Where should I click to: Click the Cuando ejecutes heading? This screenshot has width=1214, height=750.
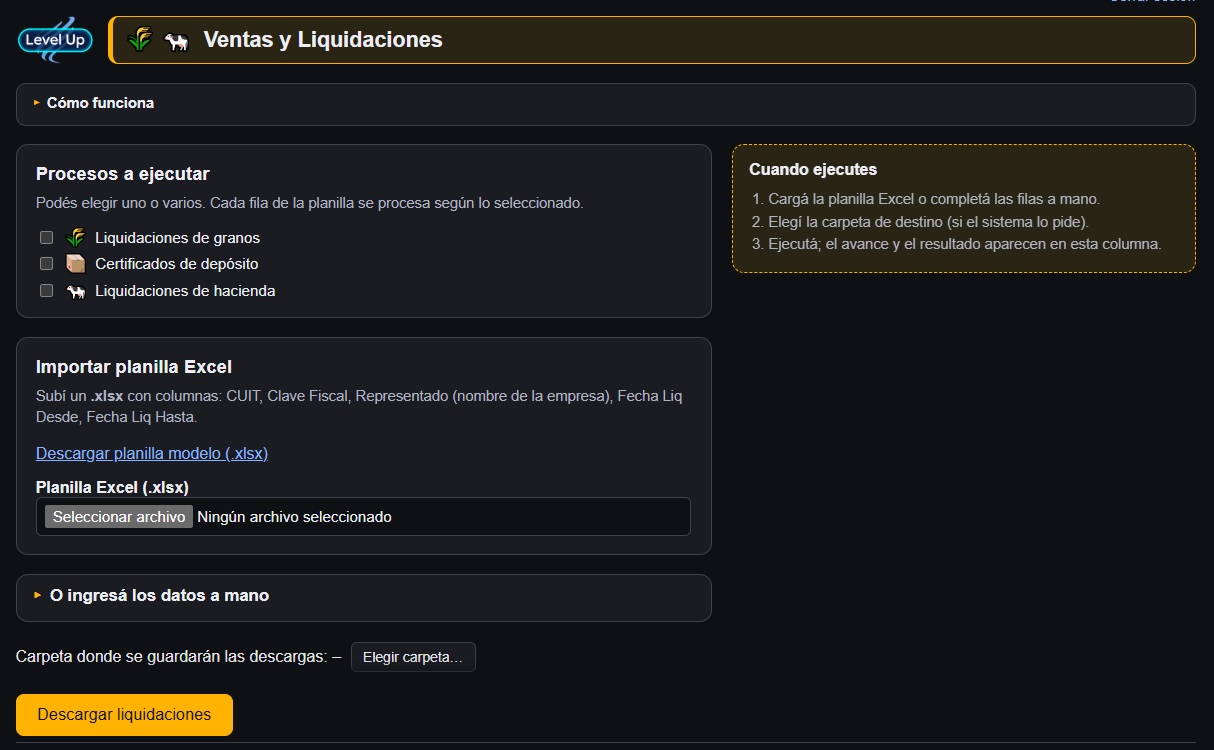tap(813, 170)
